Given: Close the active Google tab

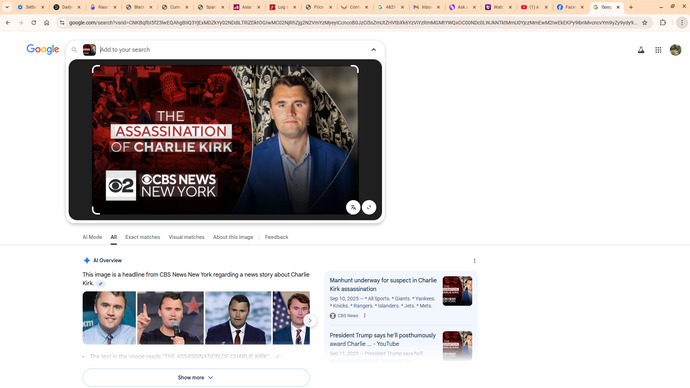Looking at the screenshot, I should 618,7.
